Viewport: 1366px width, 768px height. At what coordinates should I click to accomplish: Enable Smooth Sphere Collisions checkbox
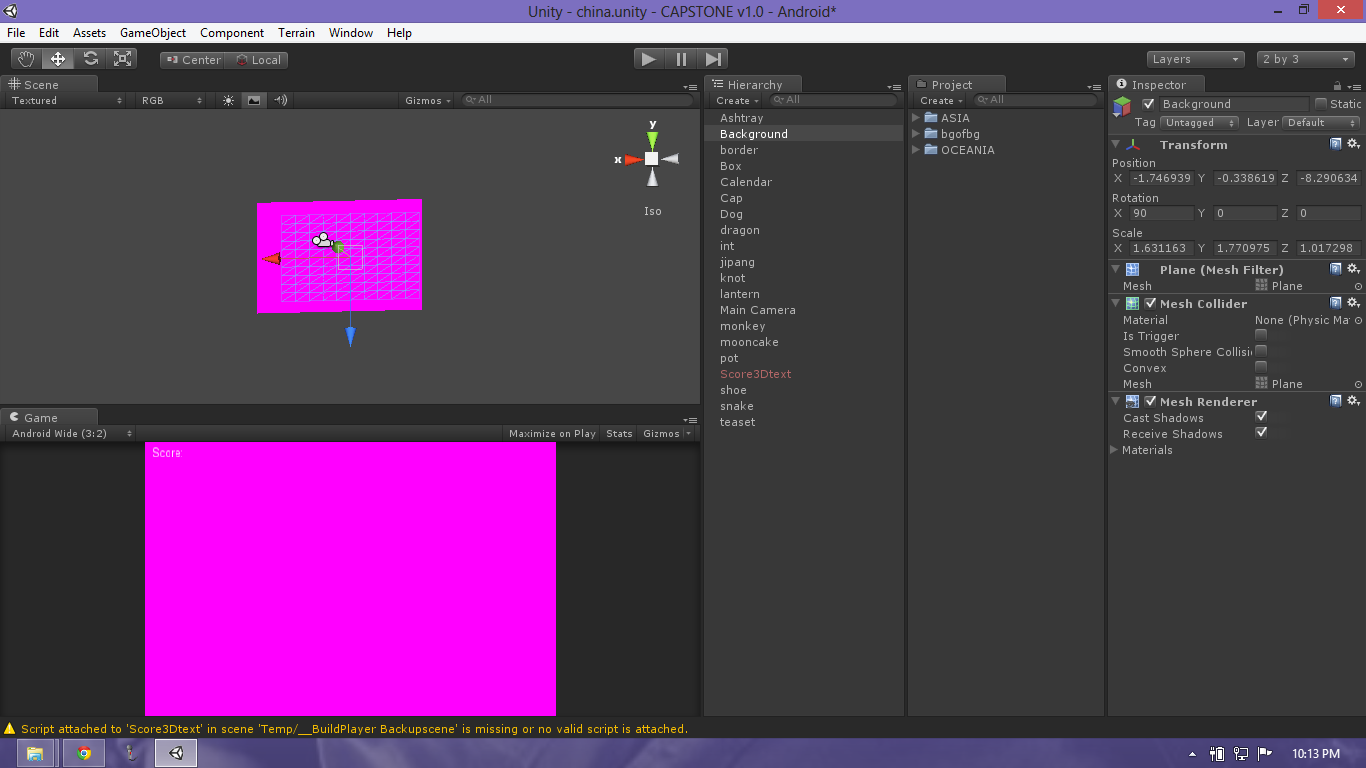tap(1261, 352)
